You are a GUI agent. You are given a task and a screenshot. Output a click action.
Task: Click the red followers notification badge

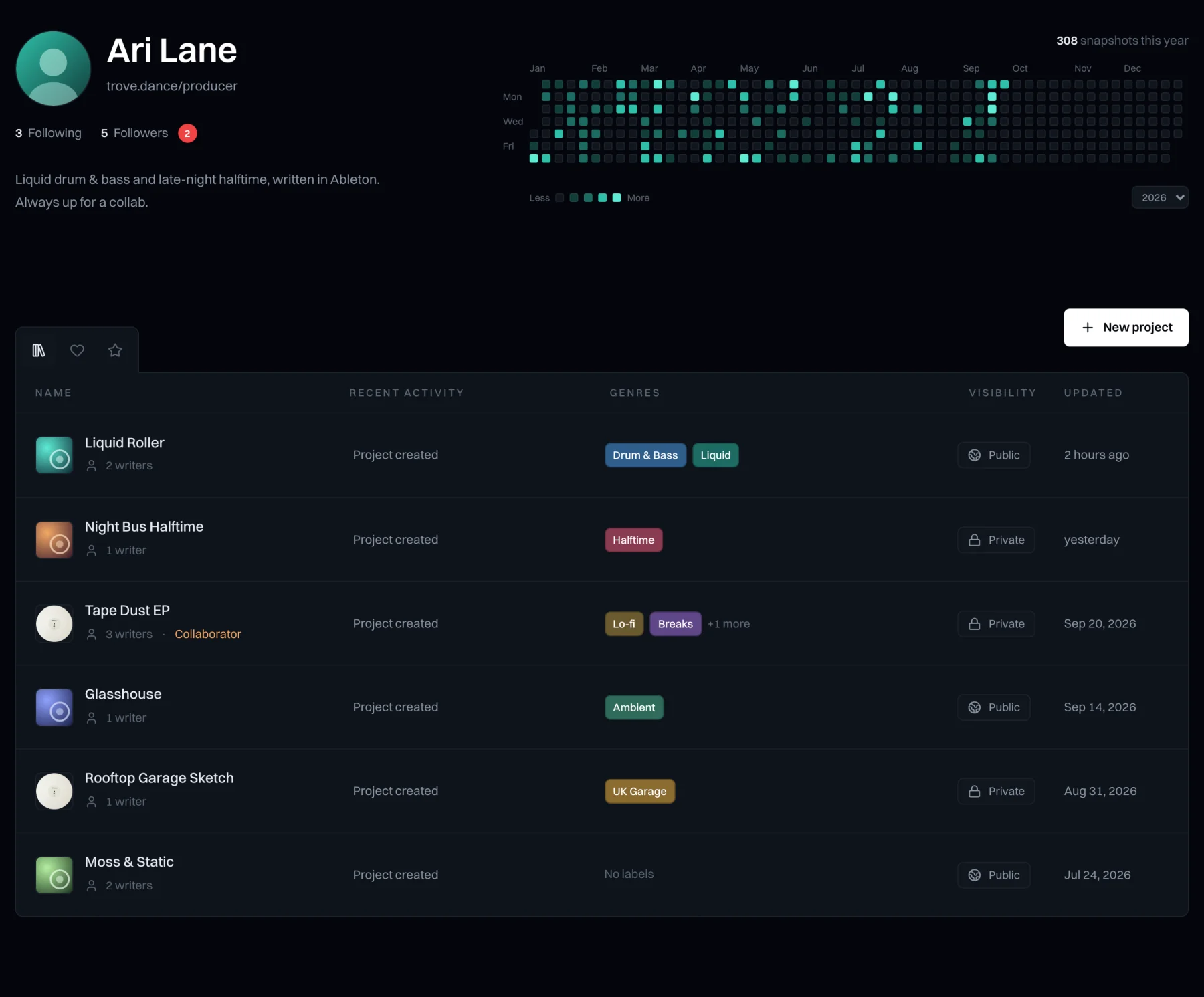[187, 134]
